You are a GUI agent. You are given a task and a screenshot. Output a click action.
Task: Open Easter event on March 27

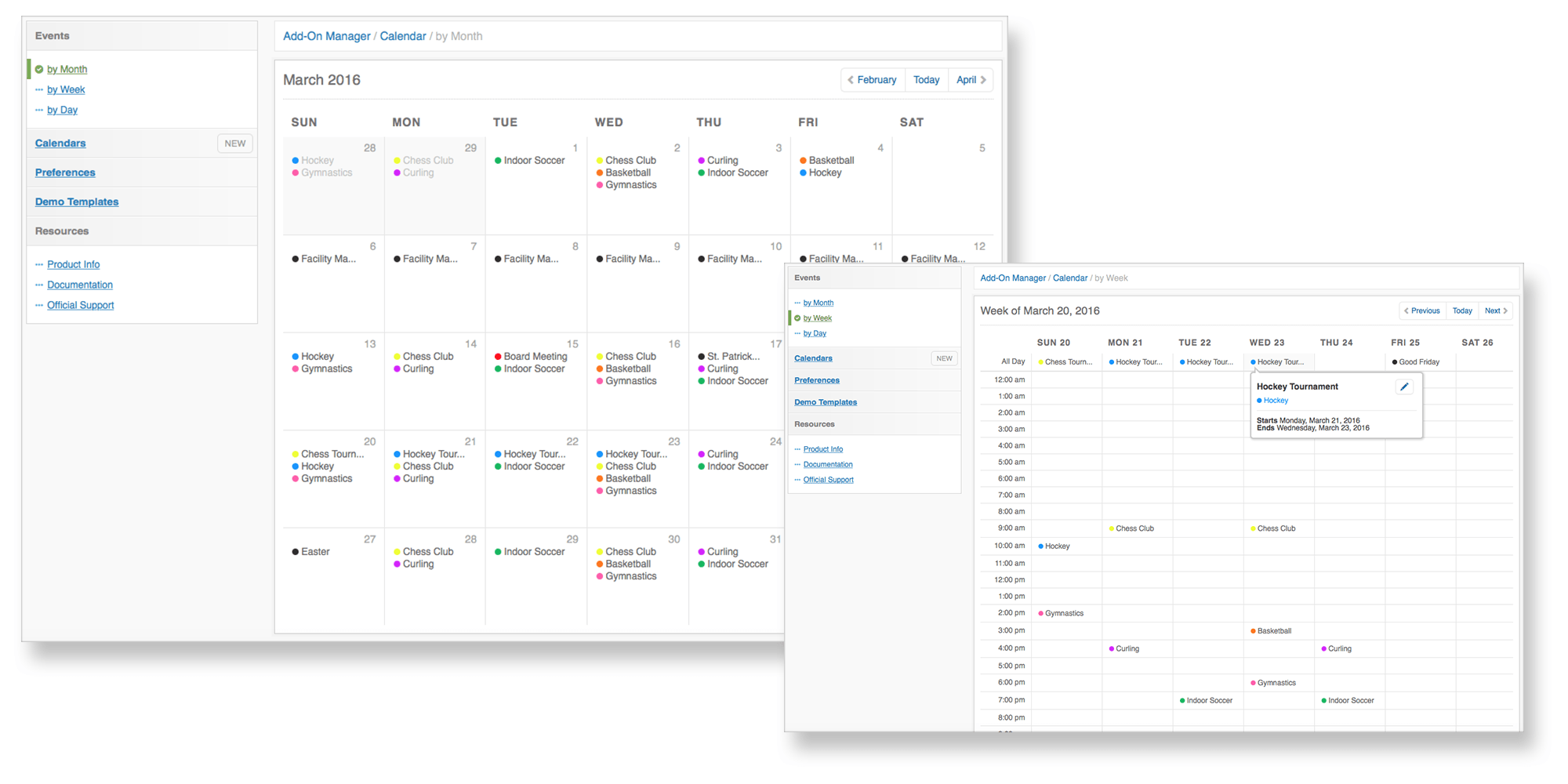point(310,552)
